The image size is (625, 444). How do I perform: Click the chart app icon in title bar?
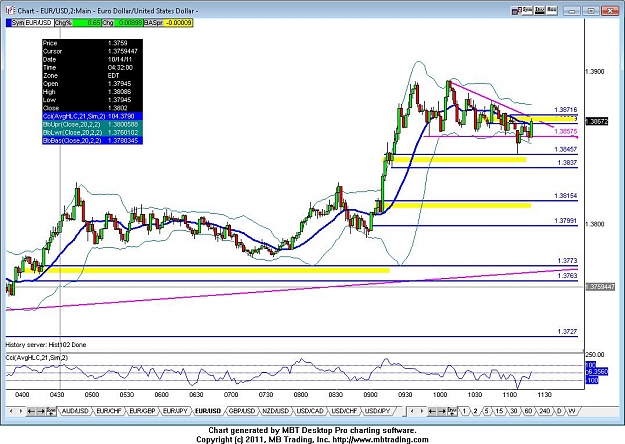(10, 10)
